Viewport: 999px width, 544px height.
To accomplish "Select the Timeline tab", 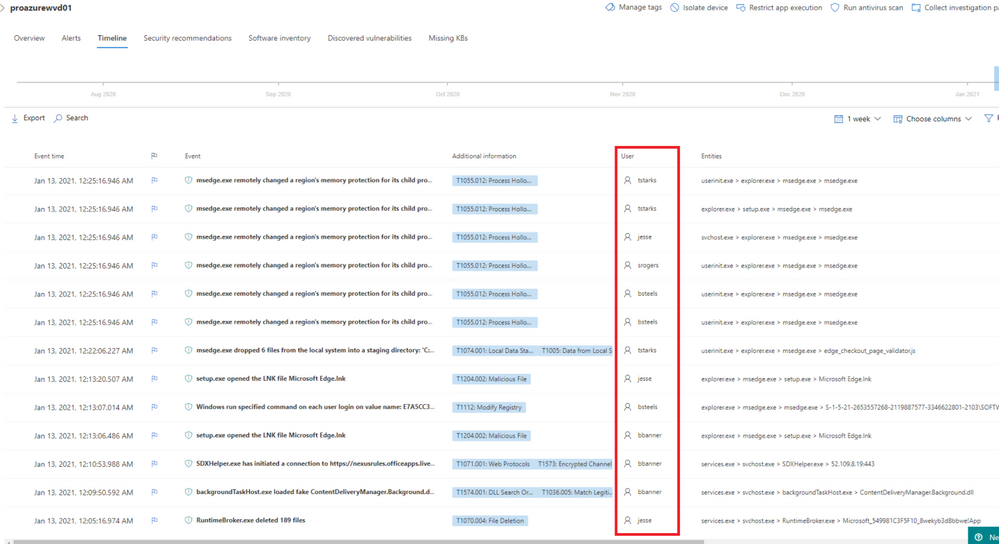I will pos(112,38).
